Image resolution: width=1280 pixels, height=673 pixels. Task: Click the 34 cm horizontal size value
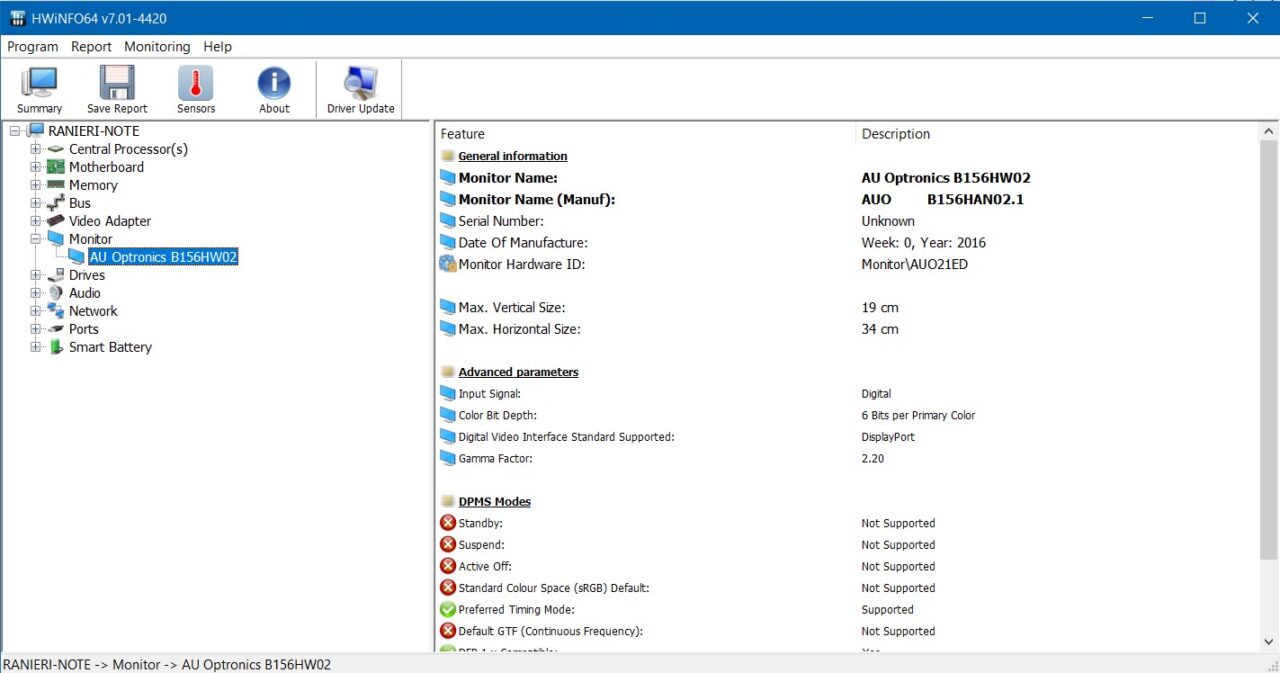[x=880, y=329]
